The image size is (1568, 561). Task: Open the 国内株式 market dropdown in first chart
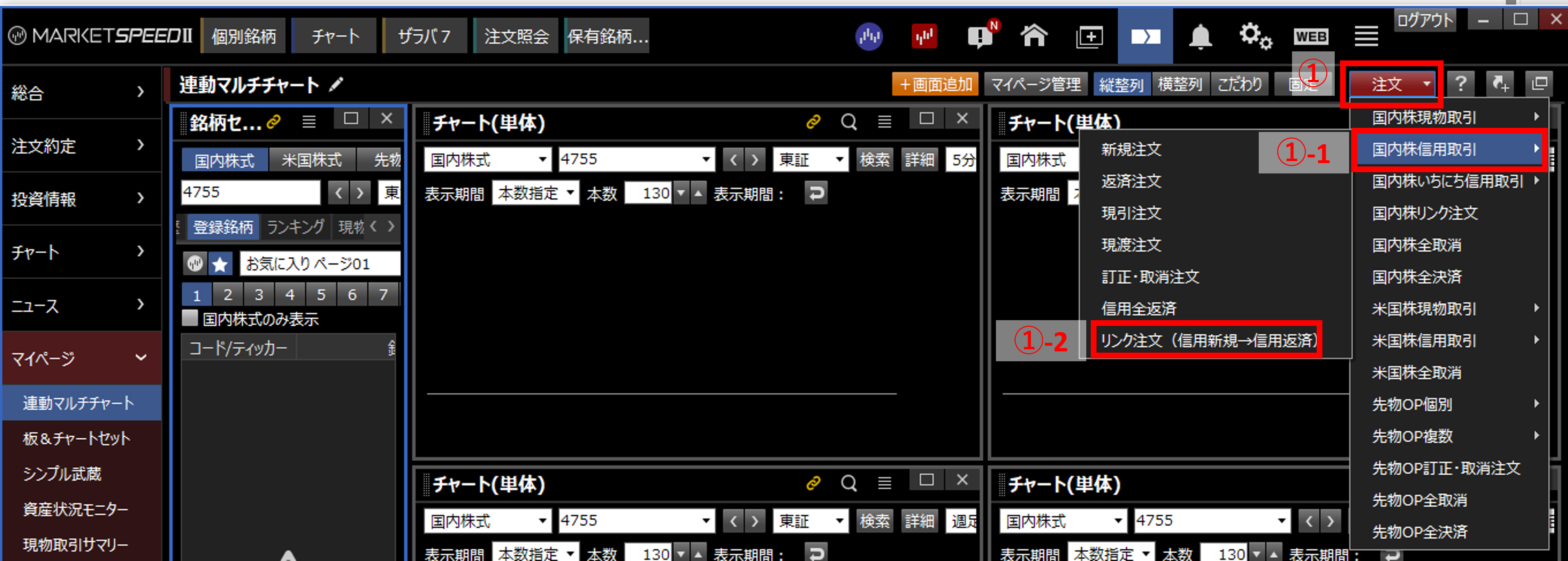(x=488, y=159)
